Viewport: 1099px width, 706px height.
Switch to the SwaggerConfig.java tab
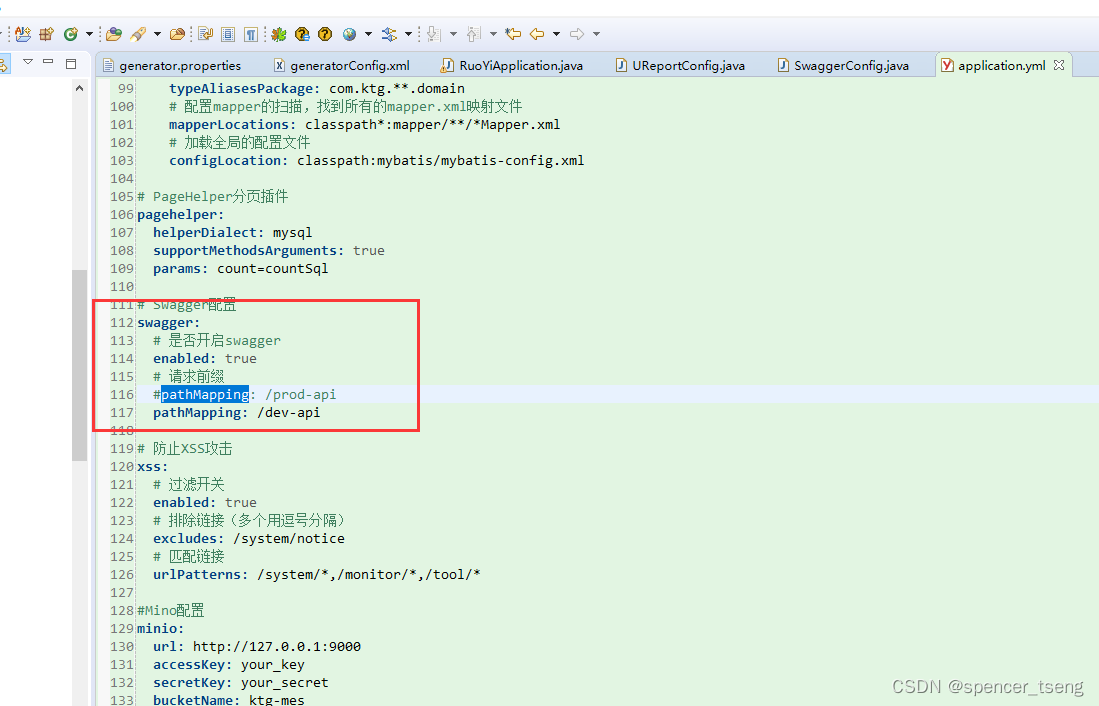point(850,65)
